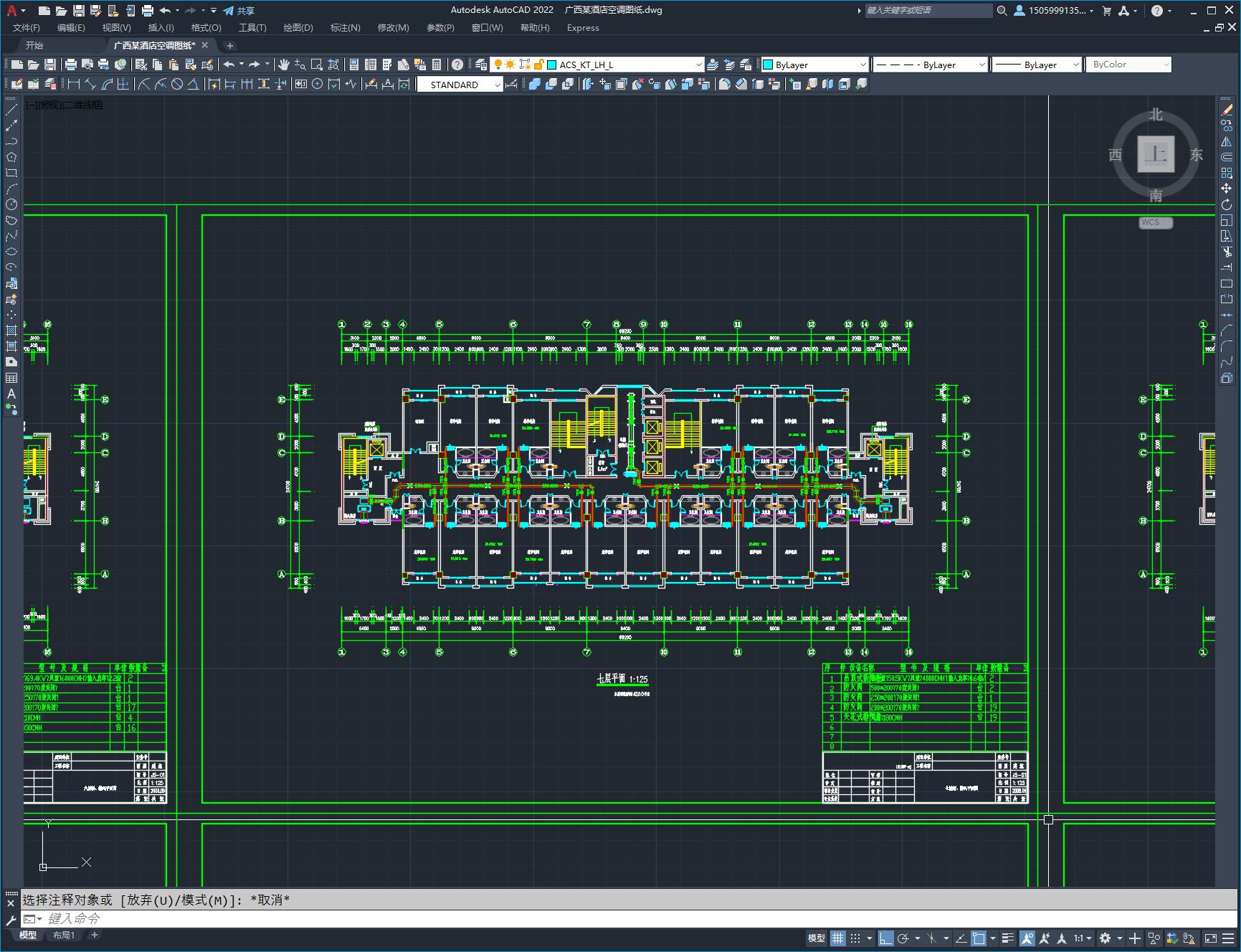Expand the annotation scale 1:1 dropdown
Viewport: 1241px width, 952px height.
1083,938
